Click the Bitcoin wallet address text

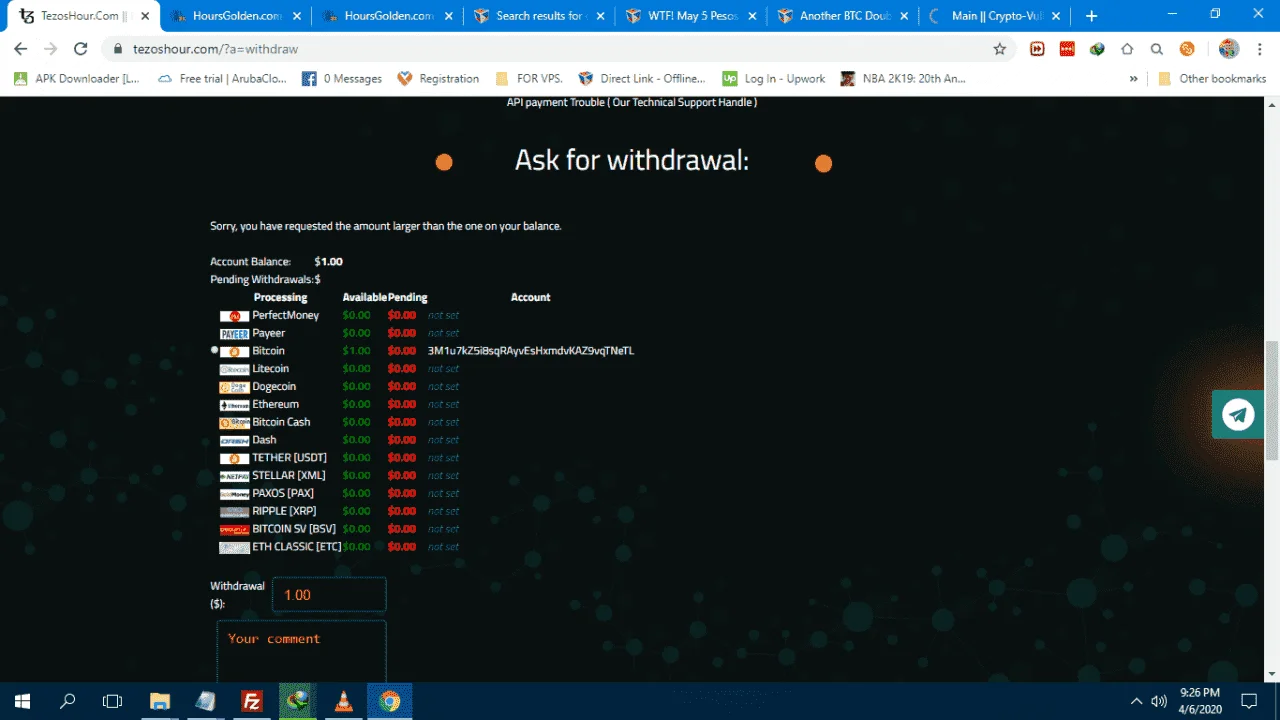click(x=531, y=351)
